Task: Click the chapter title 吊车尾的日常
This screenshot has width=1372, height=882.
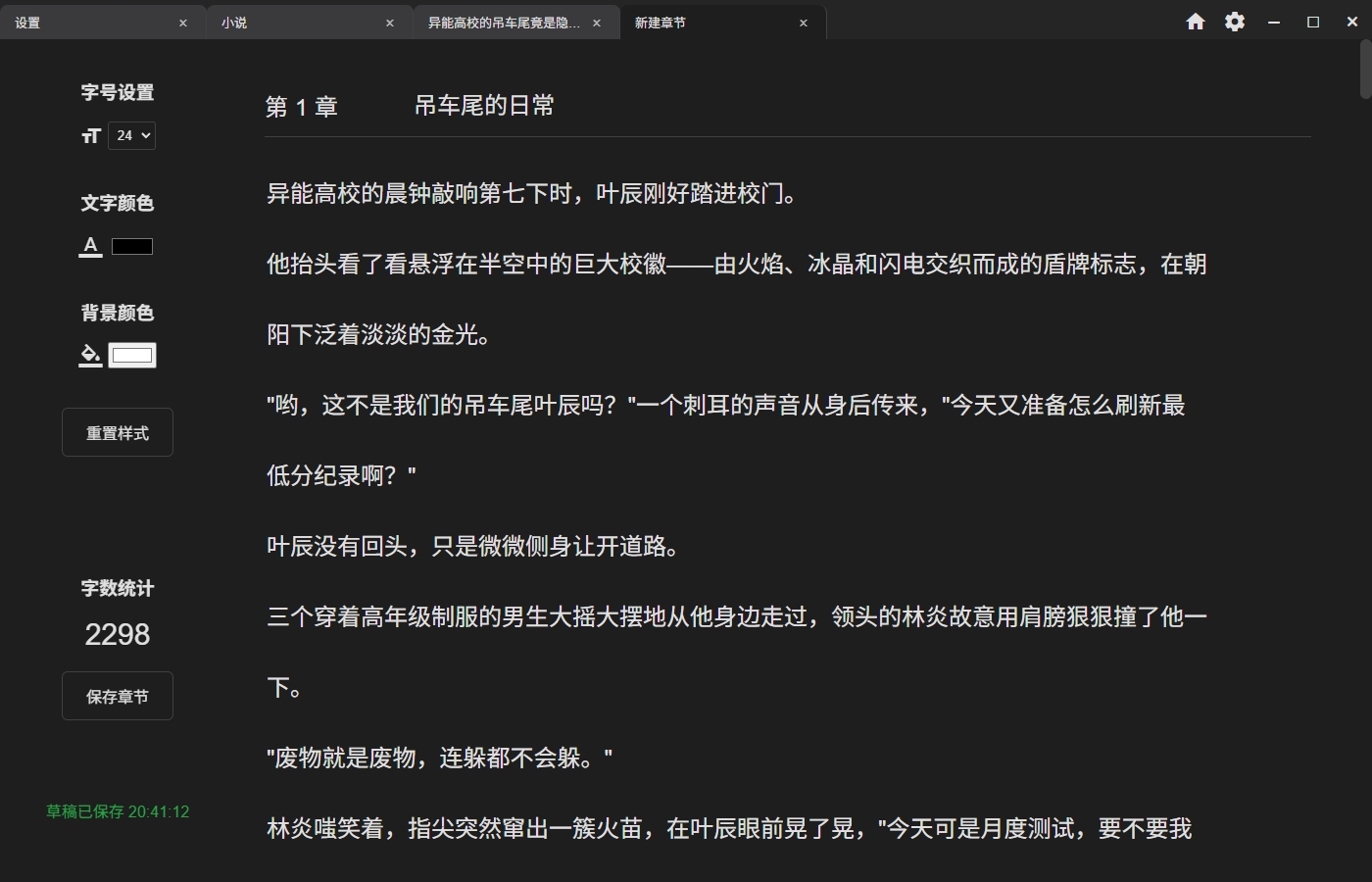Action: (x=484, y=104)
